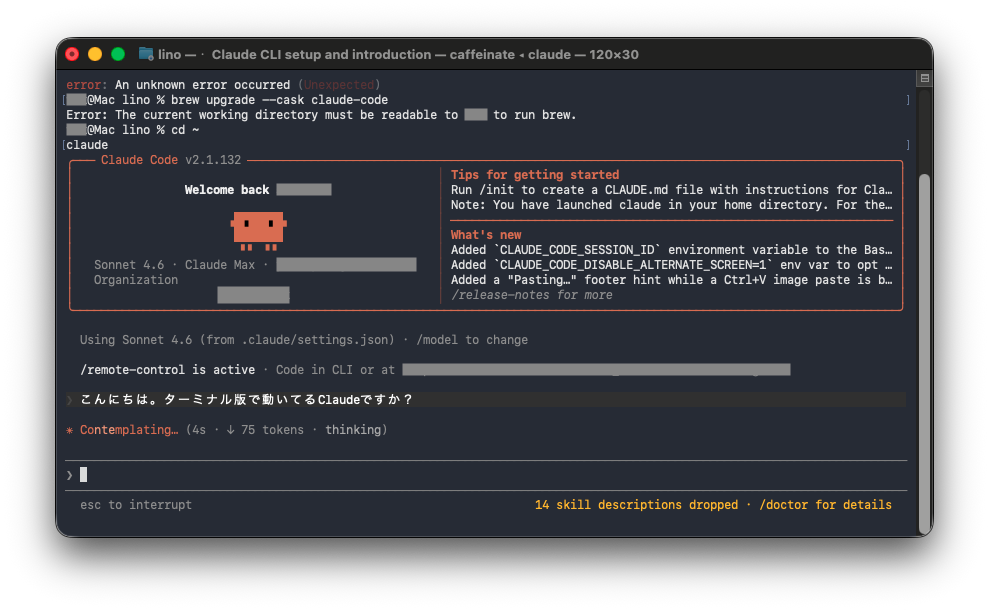989x611 pixels.
Task: Click the CLAUDE_CODE_SESSION_ID changelog line
Action: pyautogui.click(x=671, y=250)
